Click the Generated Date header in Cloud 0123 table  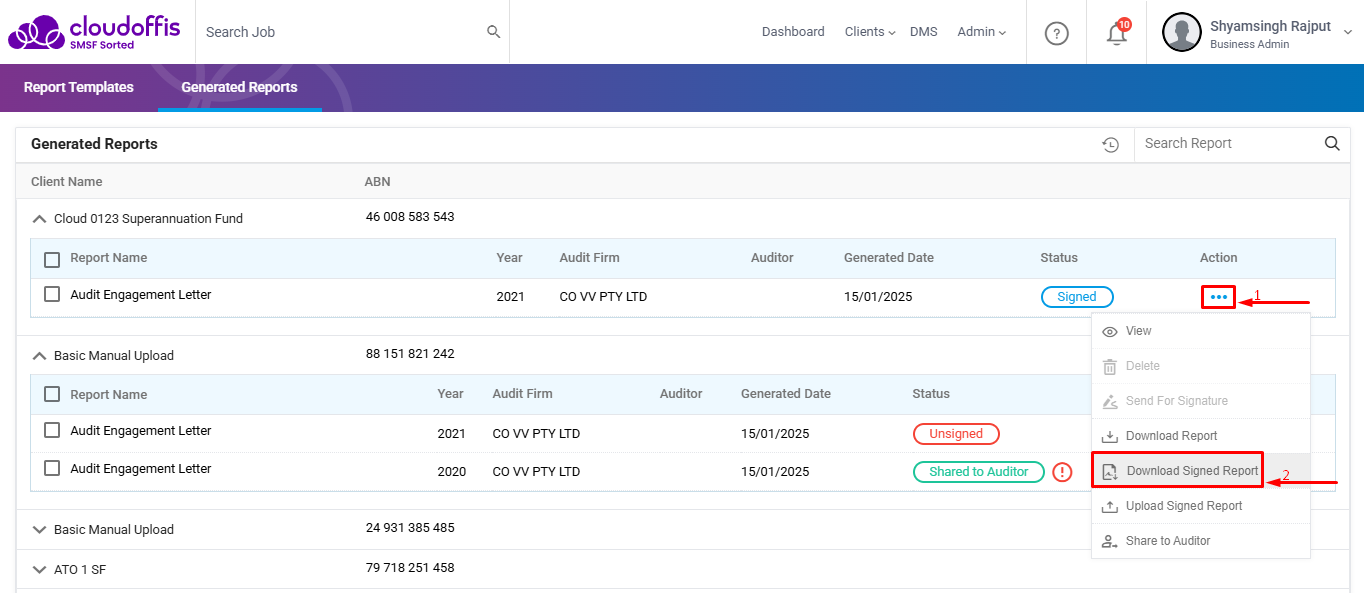[x=889, y=258]
